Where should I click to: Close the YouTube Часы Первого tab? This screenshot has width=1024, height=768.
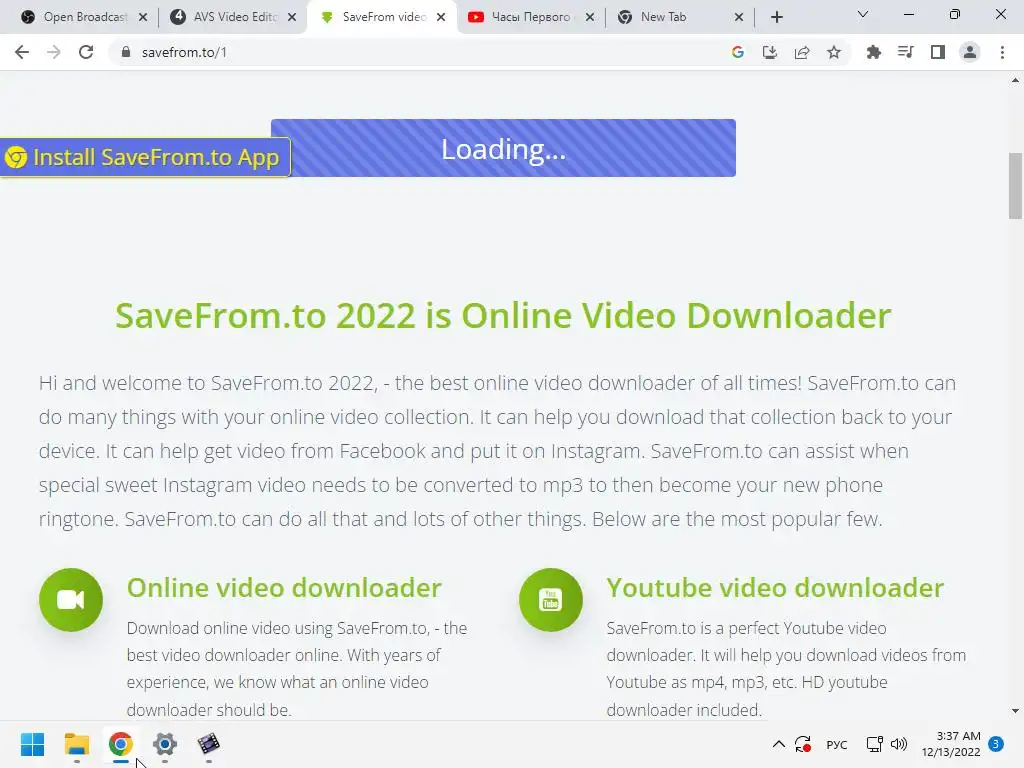click(590, 17)
